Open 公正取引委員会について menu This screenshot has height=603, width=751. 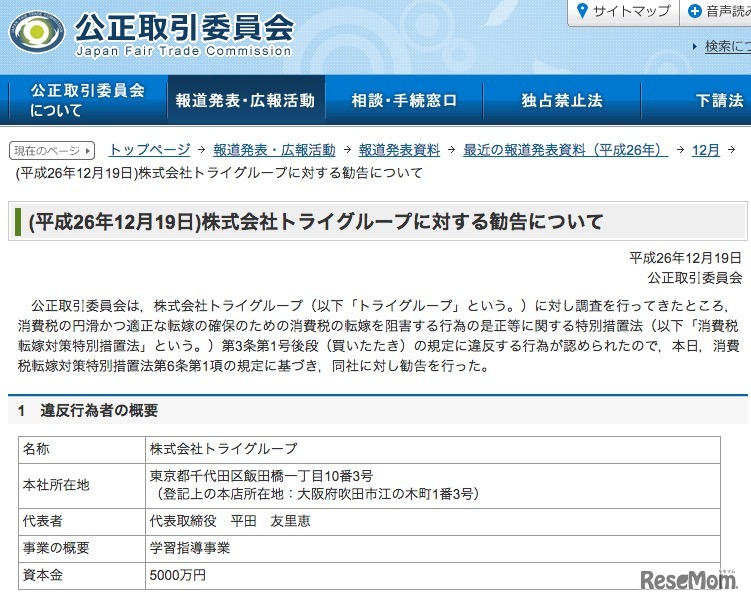(x=88, y=100)
